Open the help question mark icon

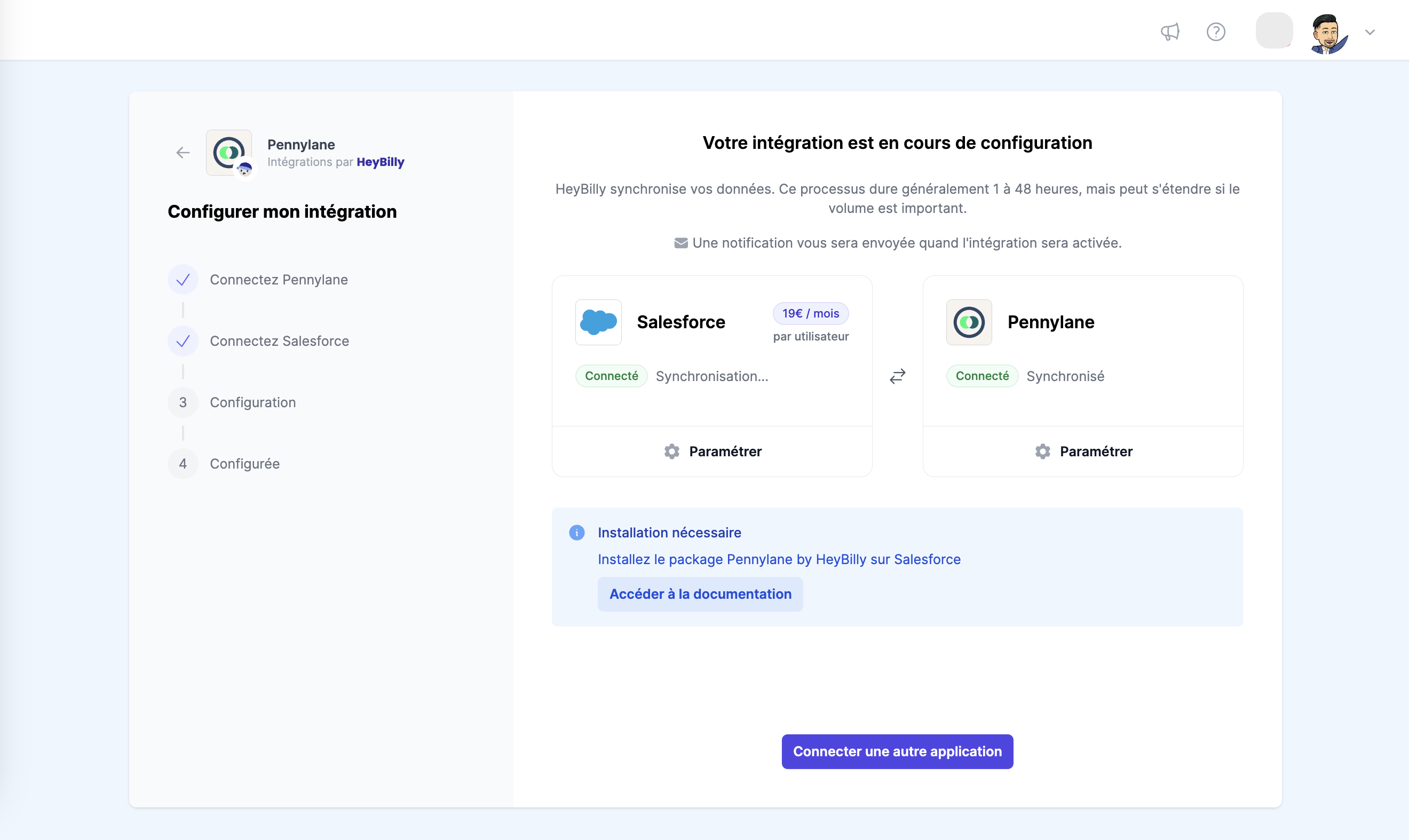coord(1216,31)
